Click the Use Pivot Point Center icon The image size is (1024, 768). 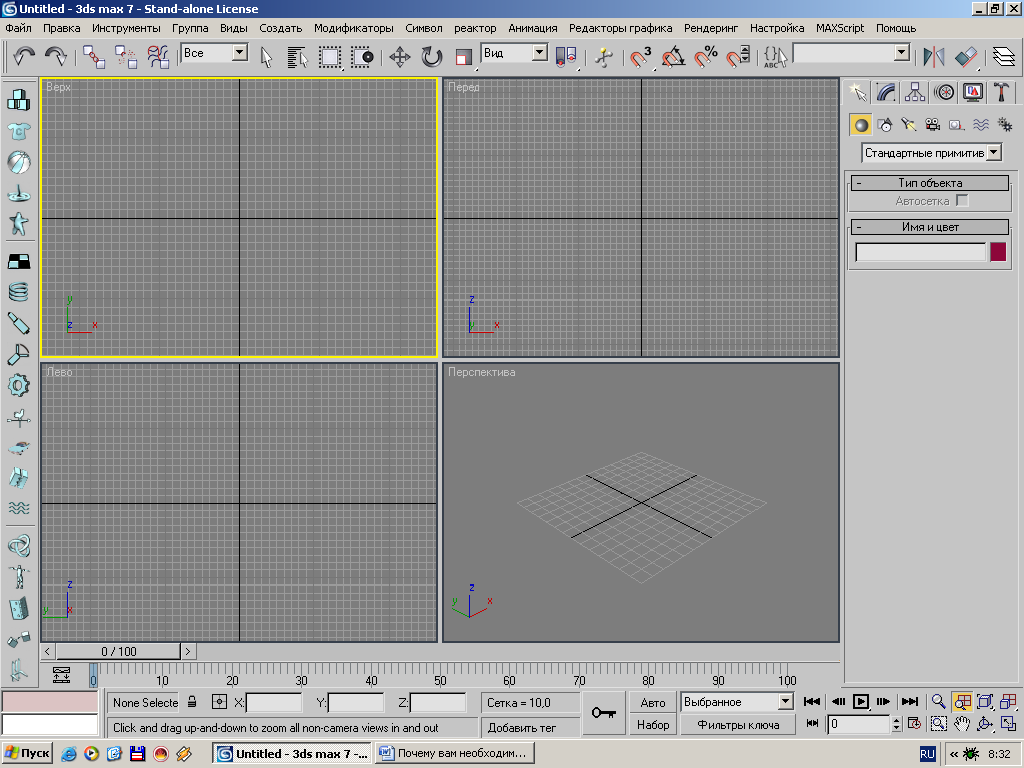pos(566,56)
